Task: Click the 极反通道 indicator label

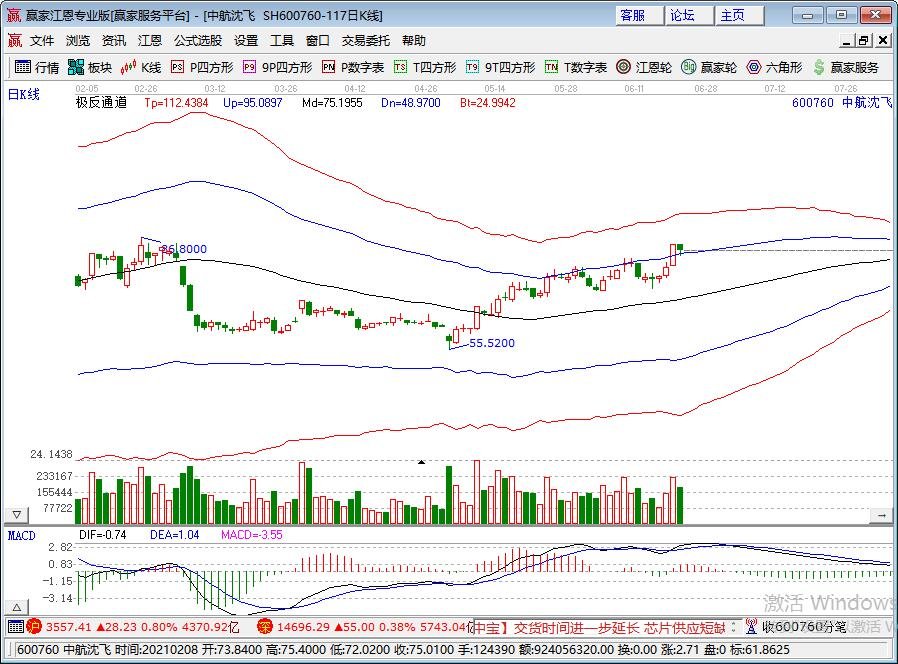Action: click(x=101, y=103)
